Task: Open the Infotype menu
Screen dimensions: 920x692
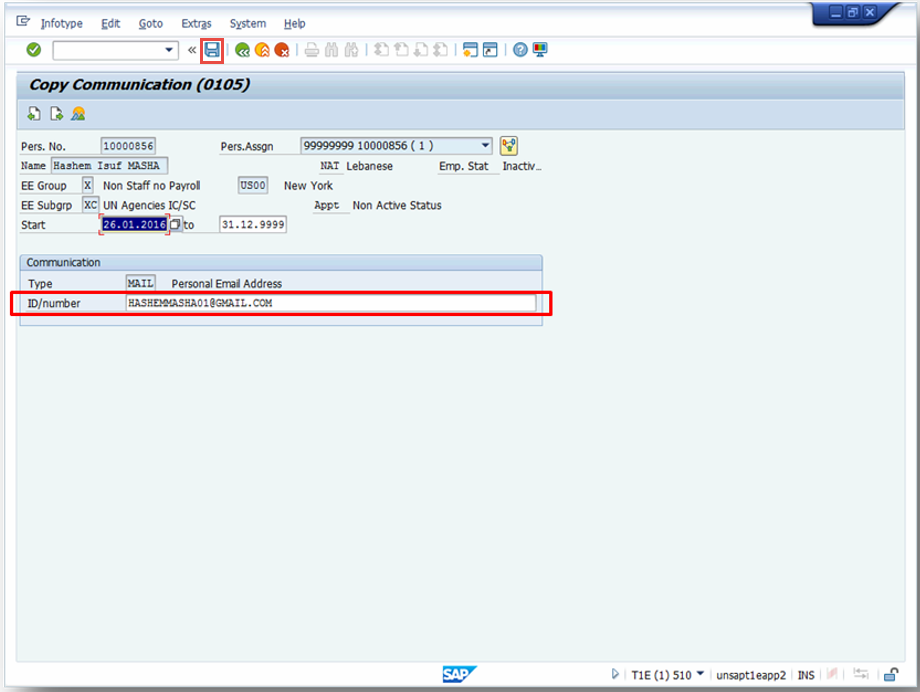Action: (61, 23)
